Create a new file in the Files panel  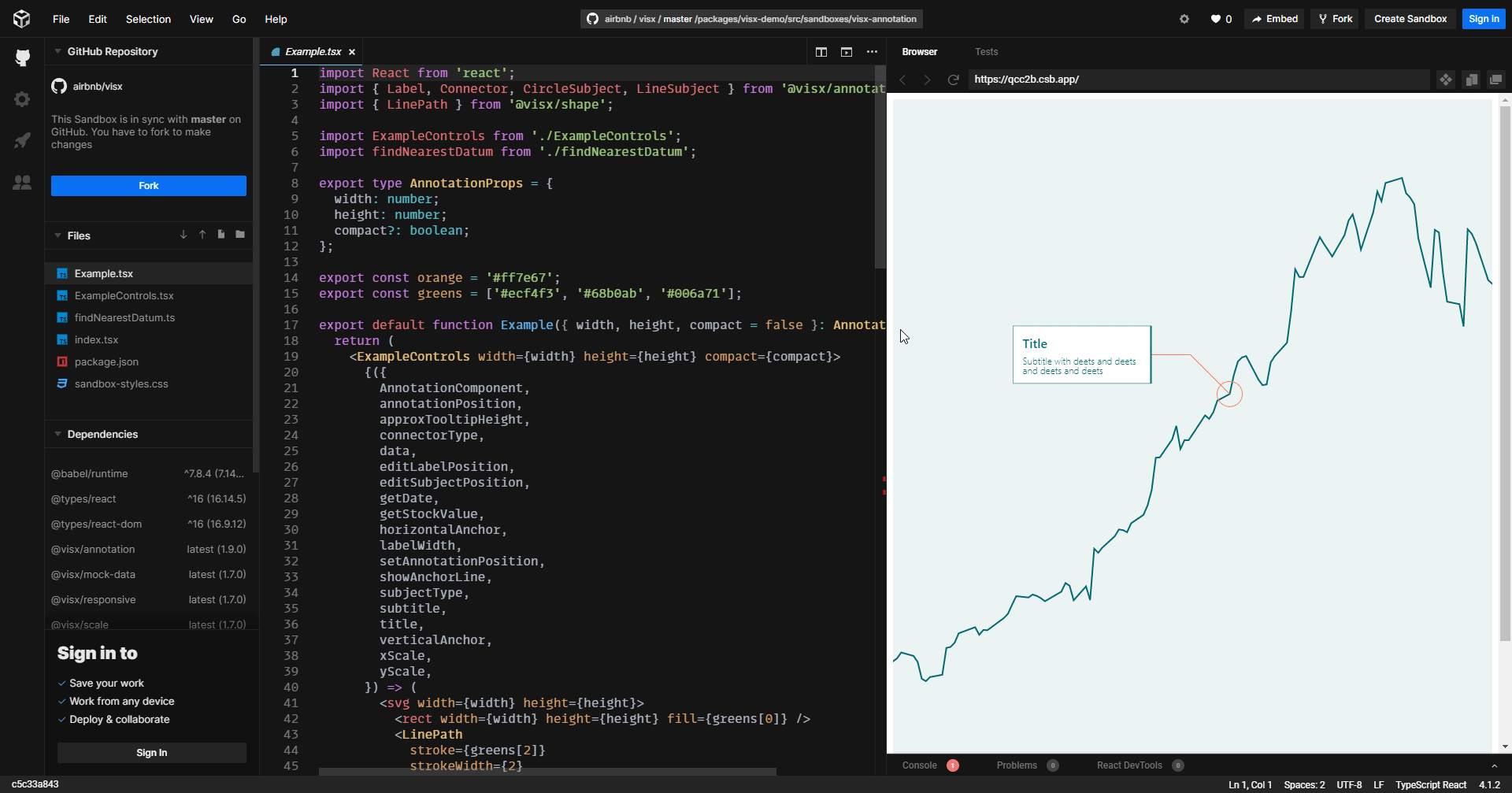(x=221, y=234)
